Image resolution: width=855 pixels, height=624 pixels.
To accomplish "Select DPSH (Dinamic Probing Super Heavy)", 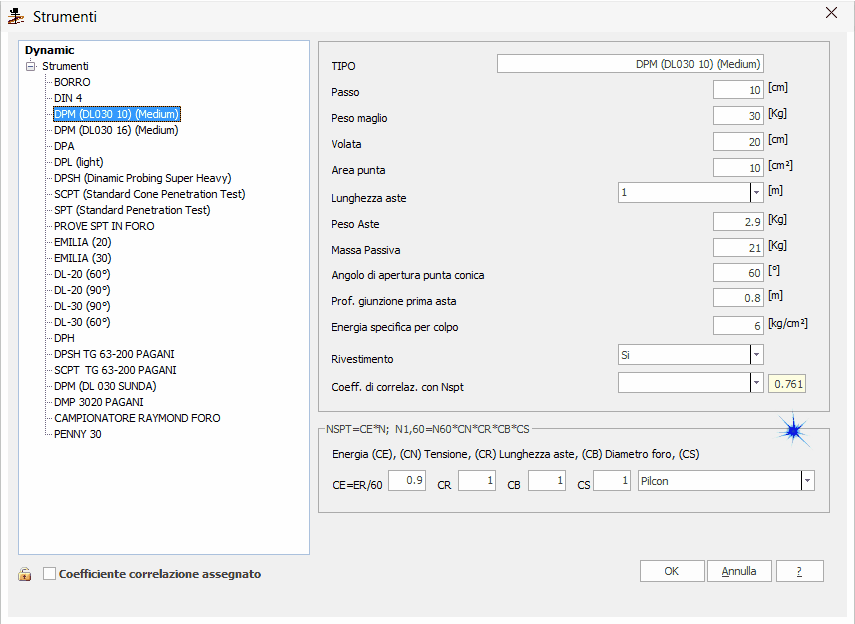I will [143, 178].
